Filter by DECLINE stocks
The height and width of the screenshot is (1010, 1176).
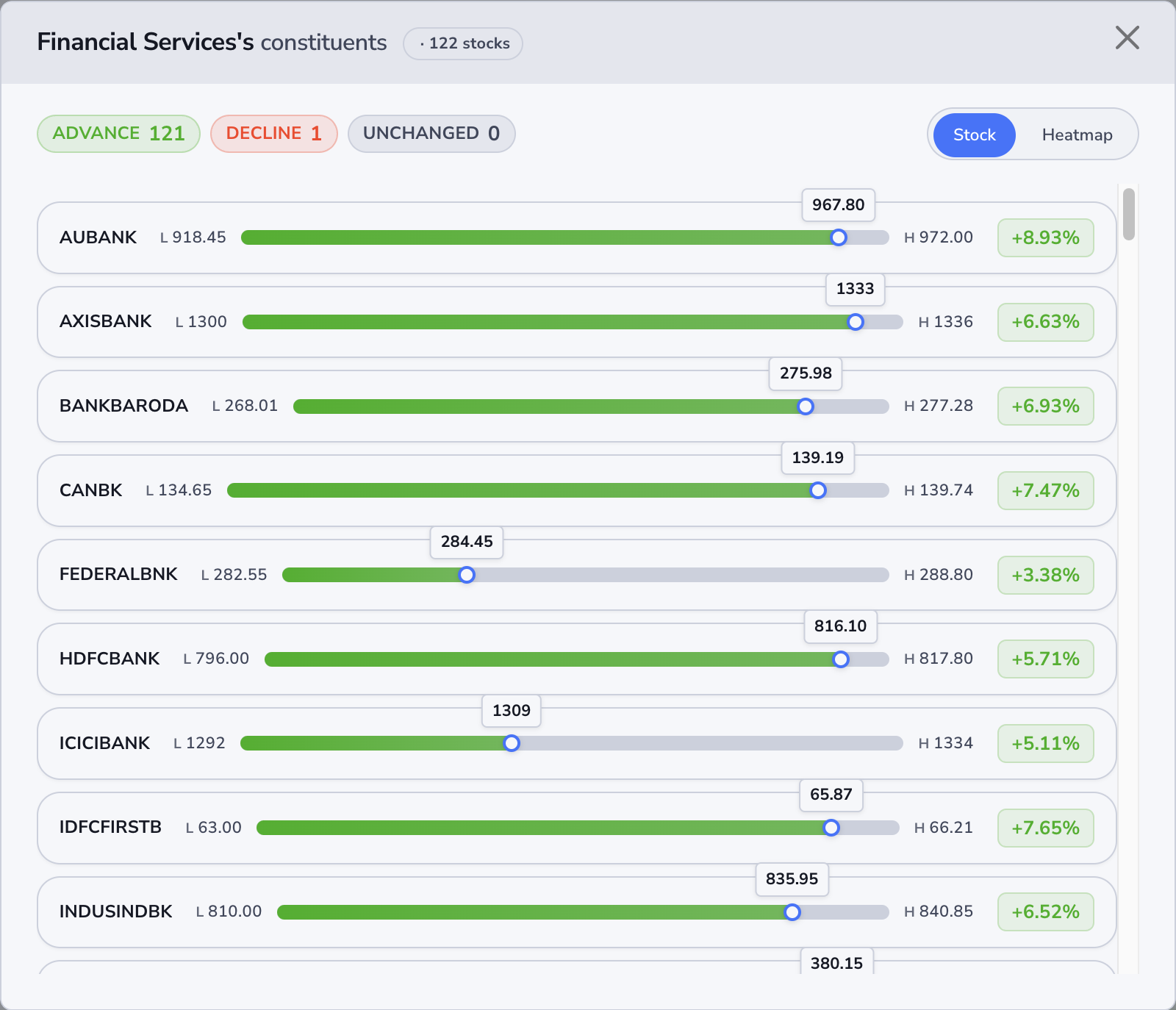(274, 133)
